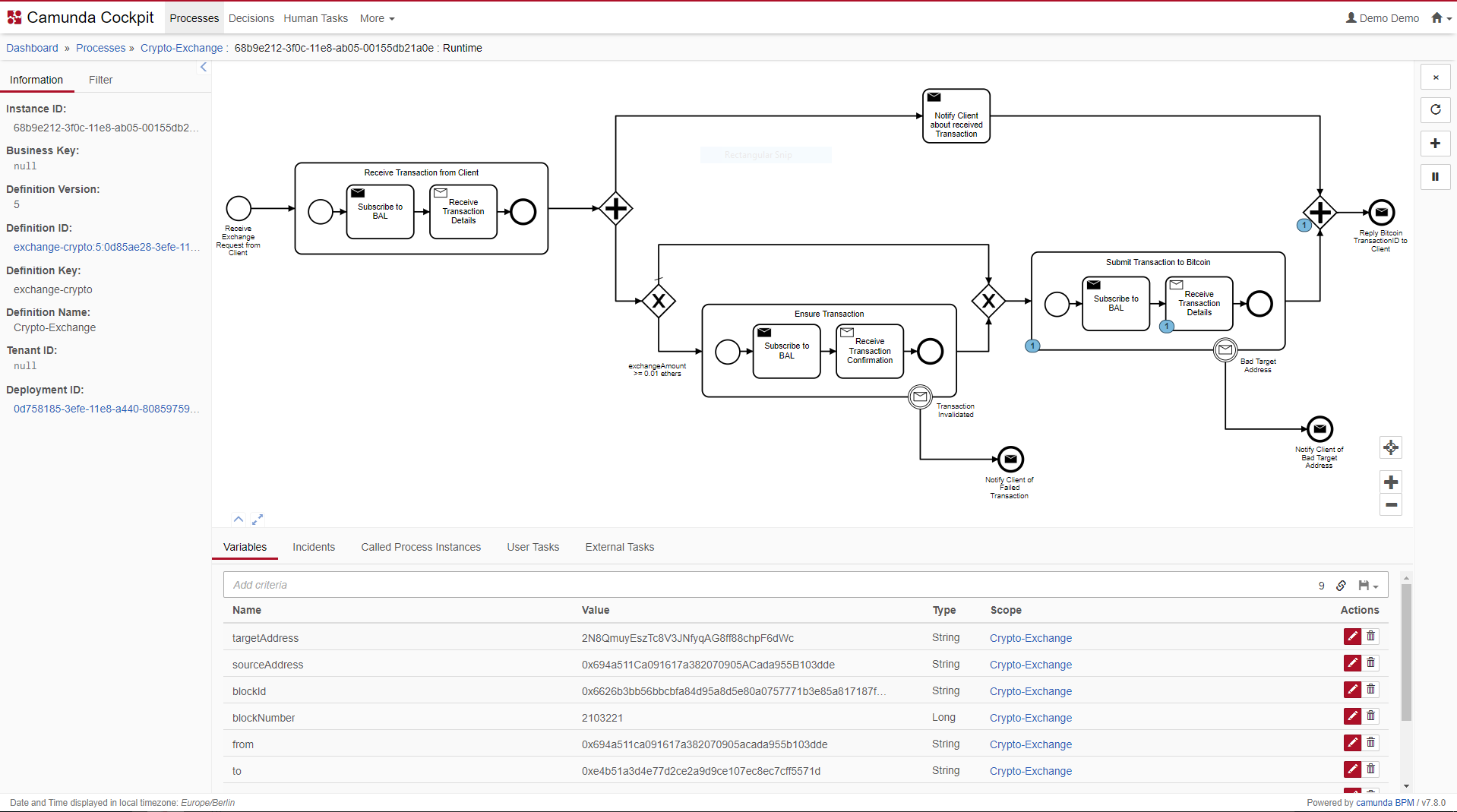Select the Information tab
Image resolution: width=1457 pixels, height=812 pixels.
tap(36, 80)
